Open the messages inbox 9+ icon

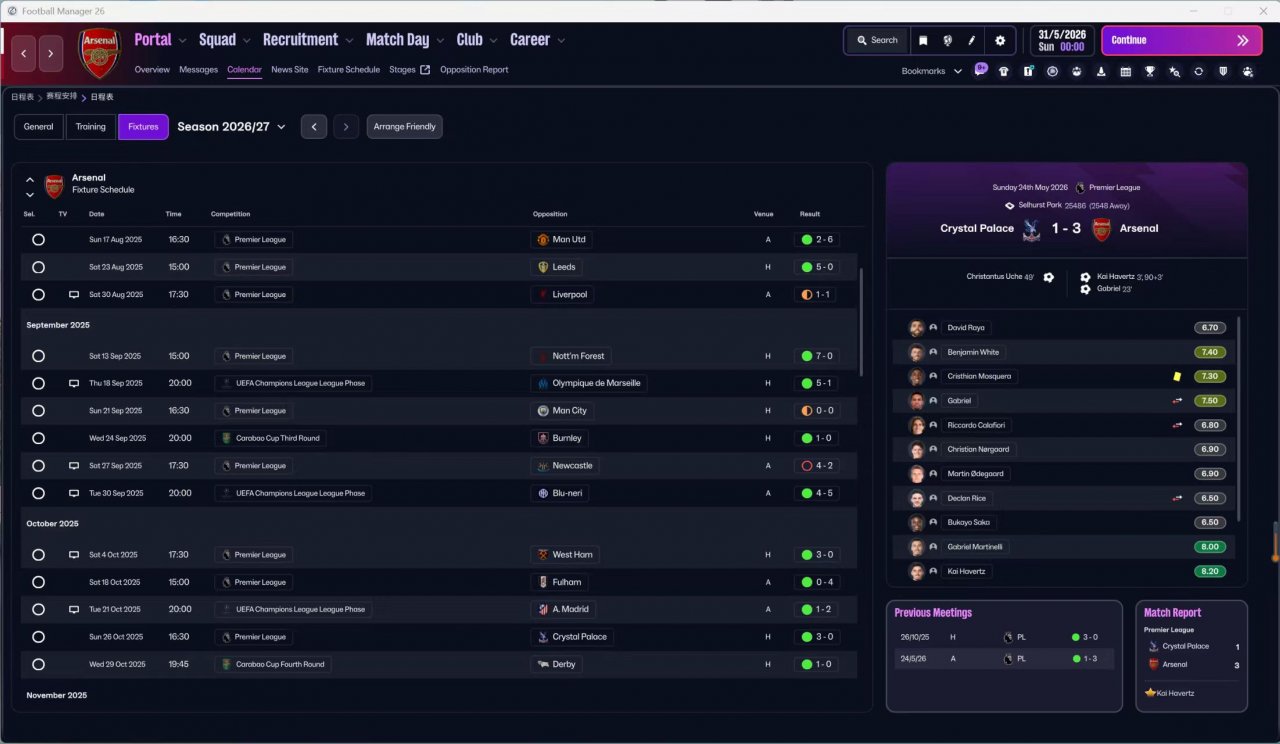pos(980,71)
